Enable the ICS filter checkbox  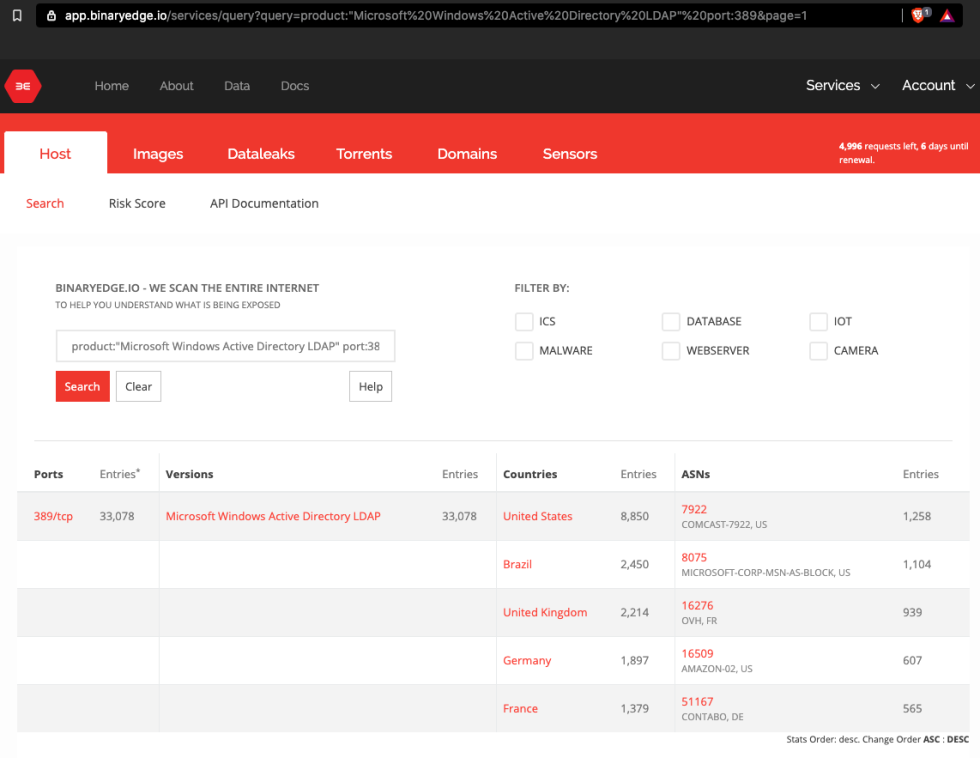[x=524, y=321]
